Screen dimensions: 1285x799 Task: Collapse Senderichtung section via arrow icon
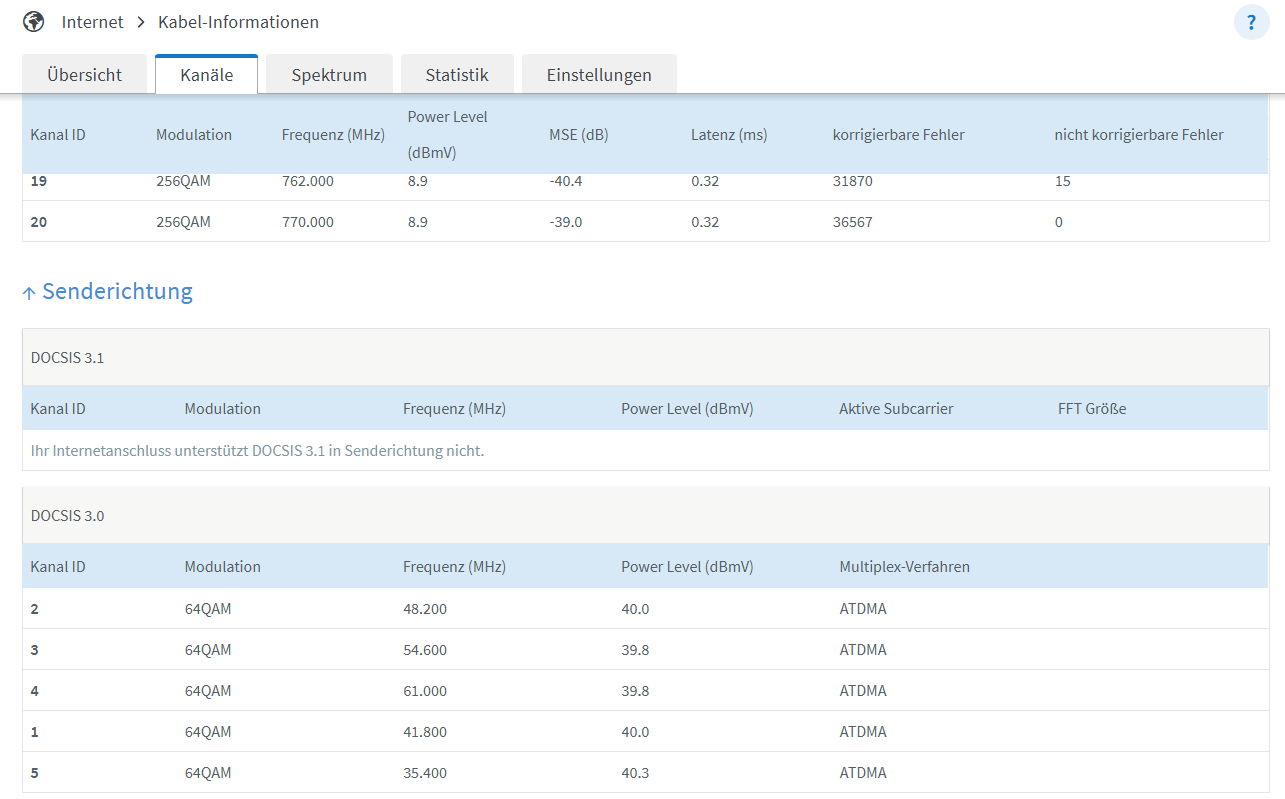pos(29,293)
